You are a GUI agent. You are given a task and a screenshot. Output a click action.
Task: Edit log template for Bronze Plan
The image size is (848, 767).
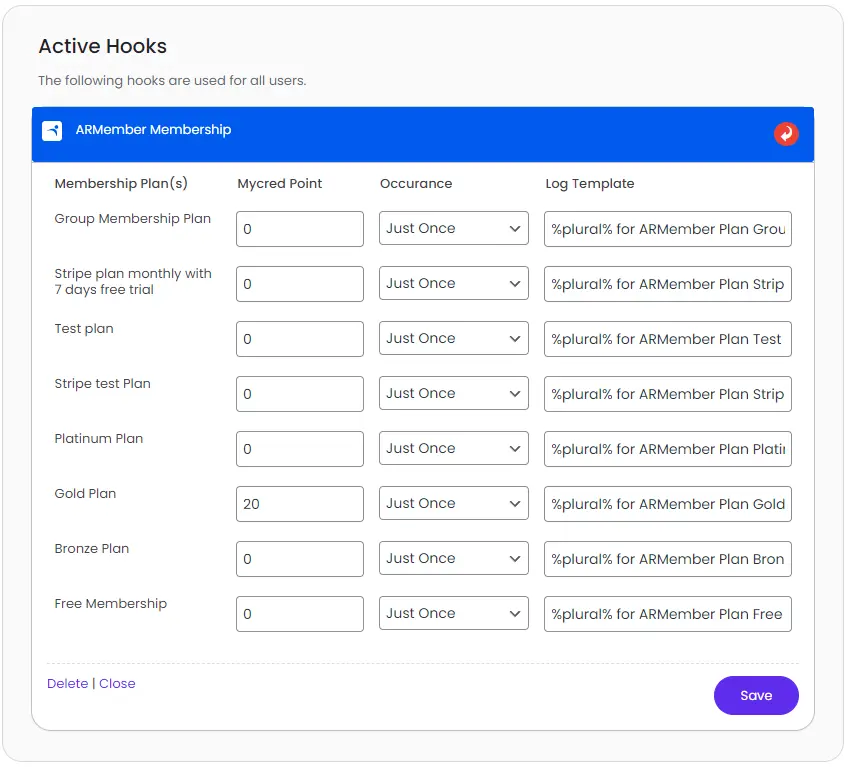coord(668,559)
